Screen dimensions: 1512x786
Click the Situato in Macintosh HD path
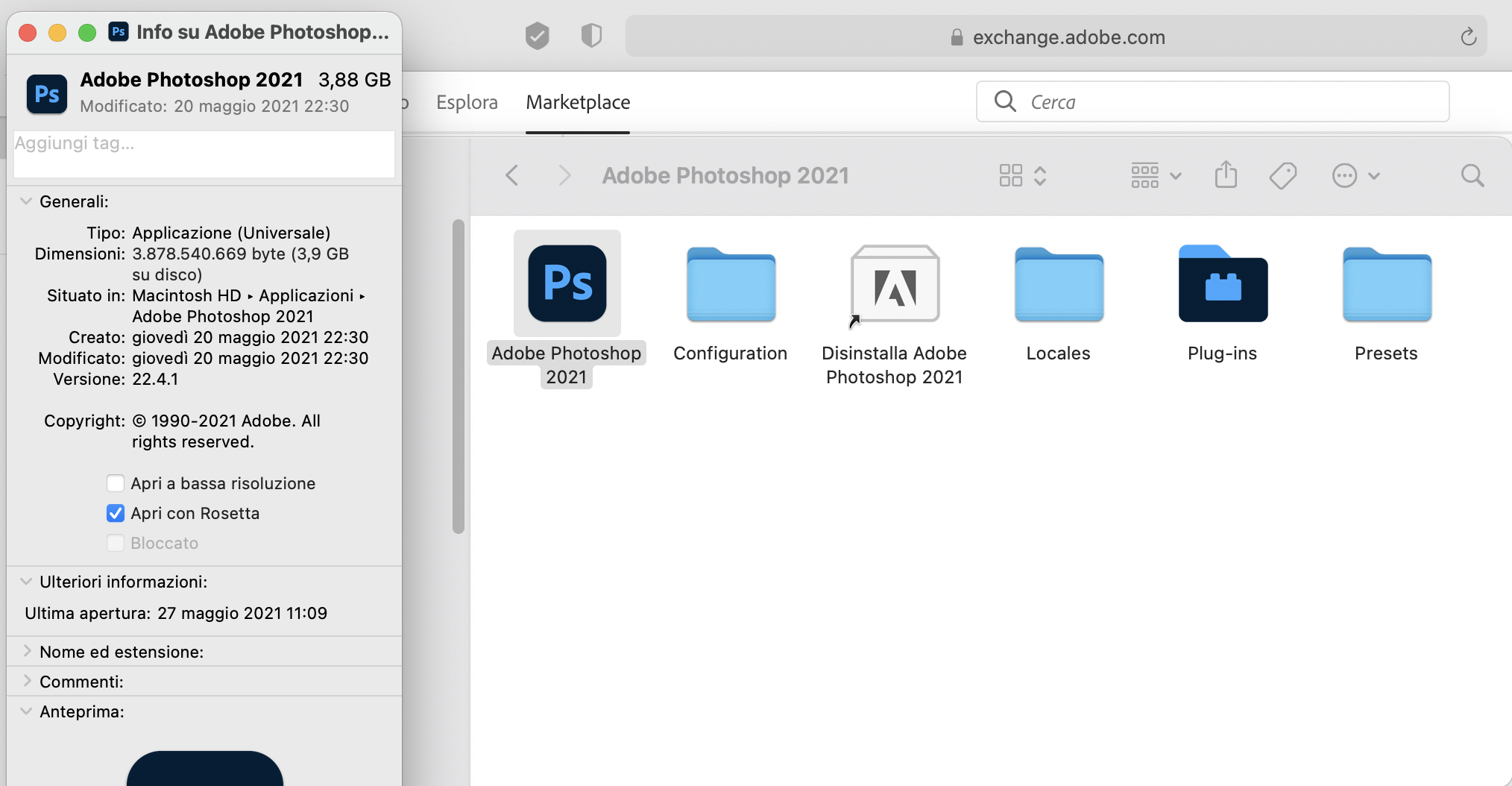248,306
